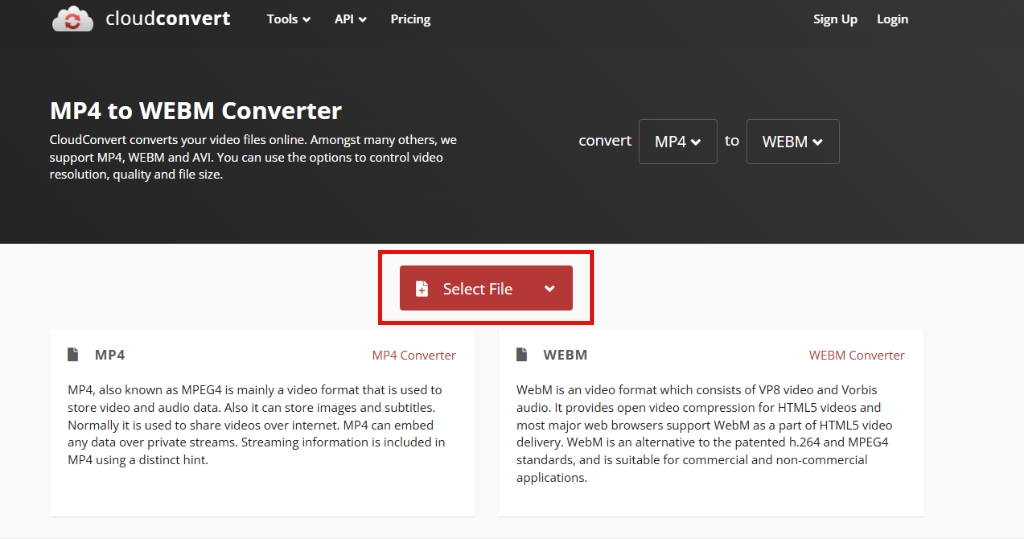The image size is (1024, 539).
Task: Click the MP4 to WEBM Converter heading
Action: pyautogui.click(x=196, y=110)
